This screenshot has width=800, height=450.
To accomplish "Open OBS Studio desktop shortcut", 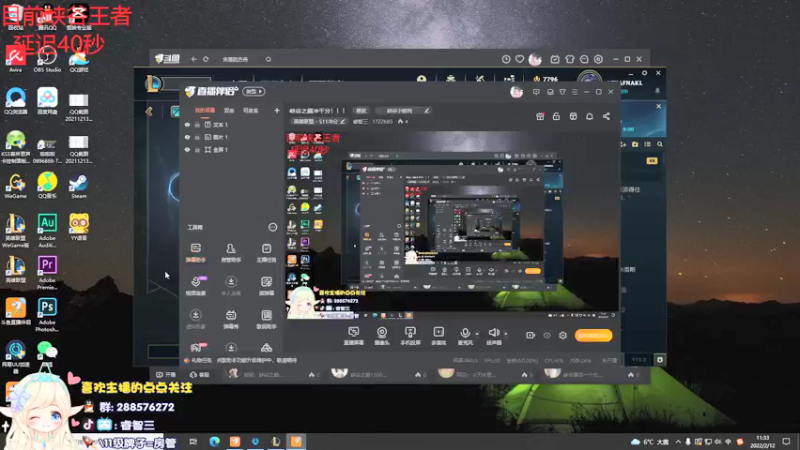I will (47, 59).
